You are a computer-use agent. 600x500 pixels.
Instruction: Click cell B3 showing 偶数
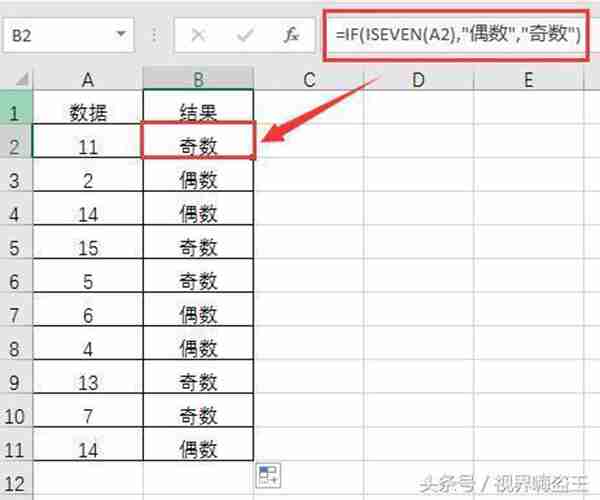pos(198,175)
